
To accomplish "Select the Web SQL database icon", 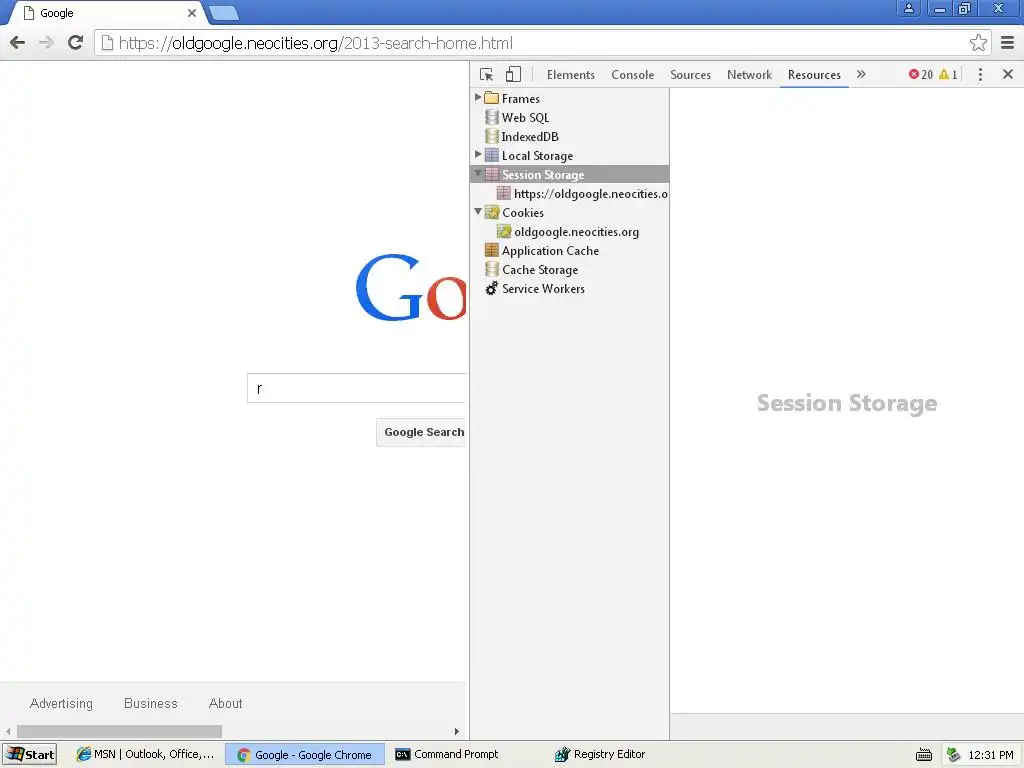I will click(x=492, y=117).
